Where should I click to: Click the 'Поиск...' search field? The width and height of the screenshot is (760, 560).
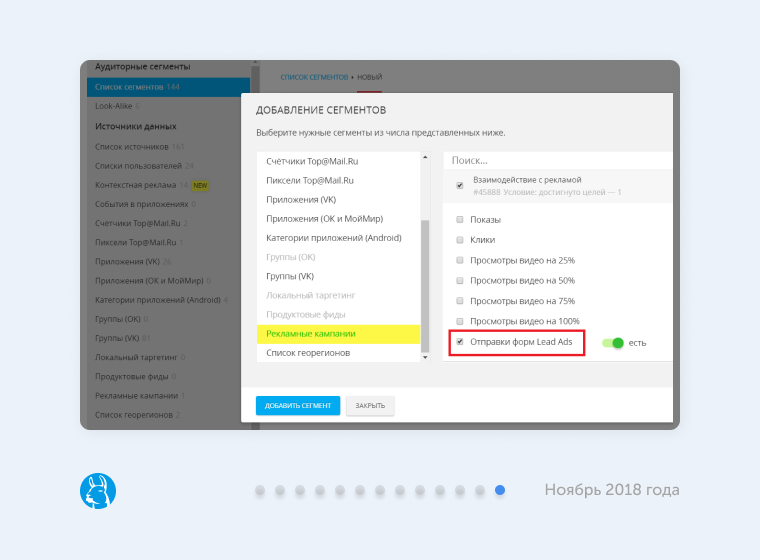555,160
